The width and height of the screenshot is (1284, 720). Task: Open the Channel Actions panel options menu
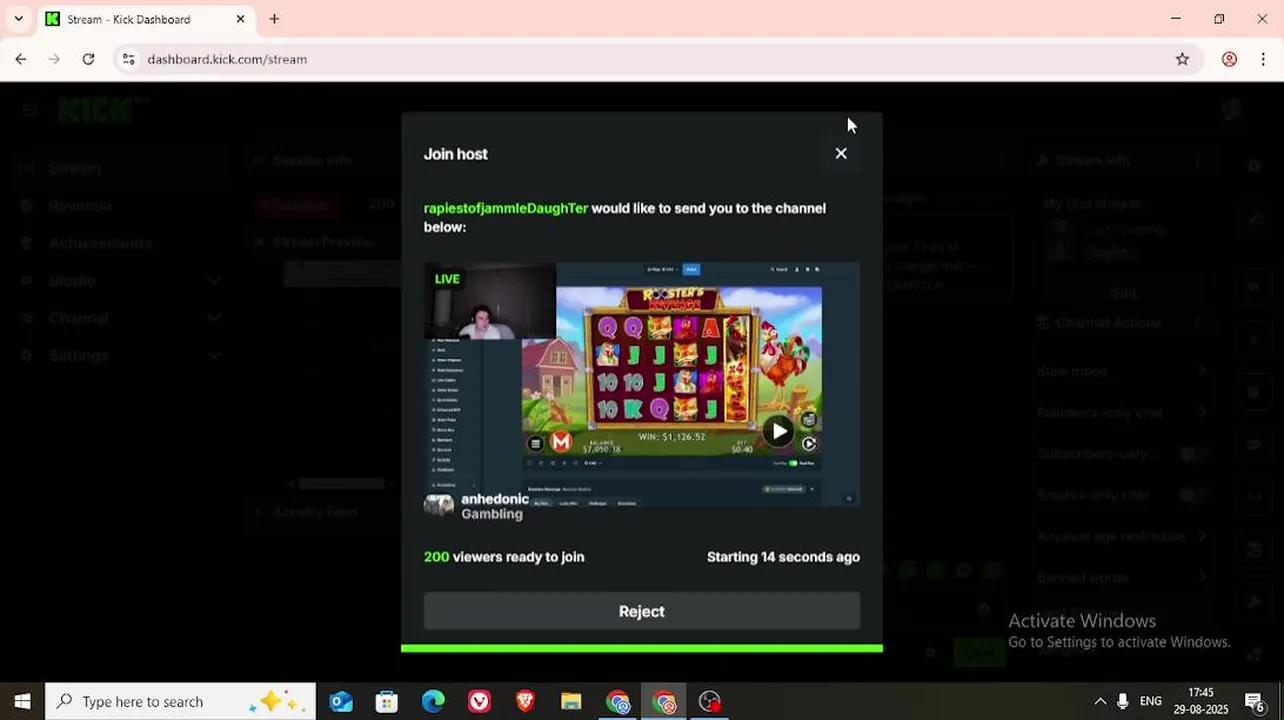click(x=1197, y=323)
